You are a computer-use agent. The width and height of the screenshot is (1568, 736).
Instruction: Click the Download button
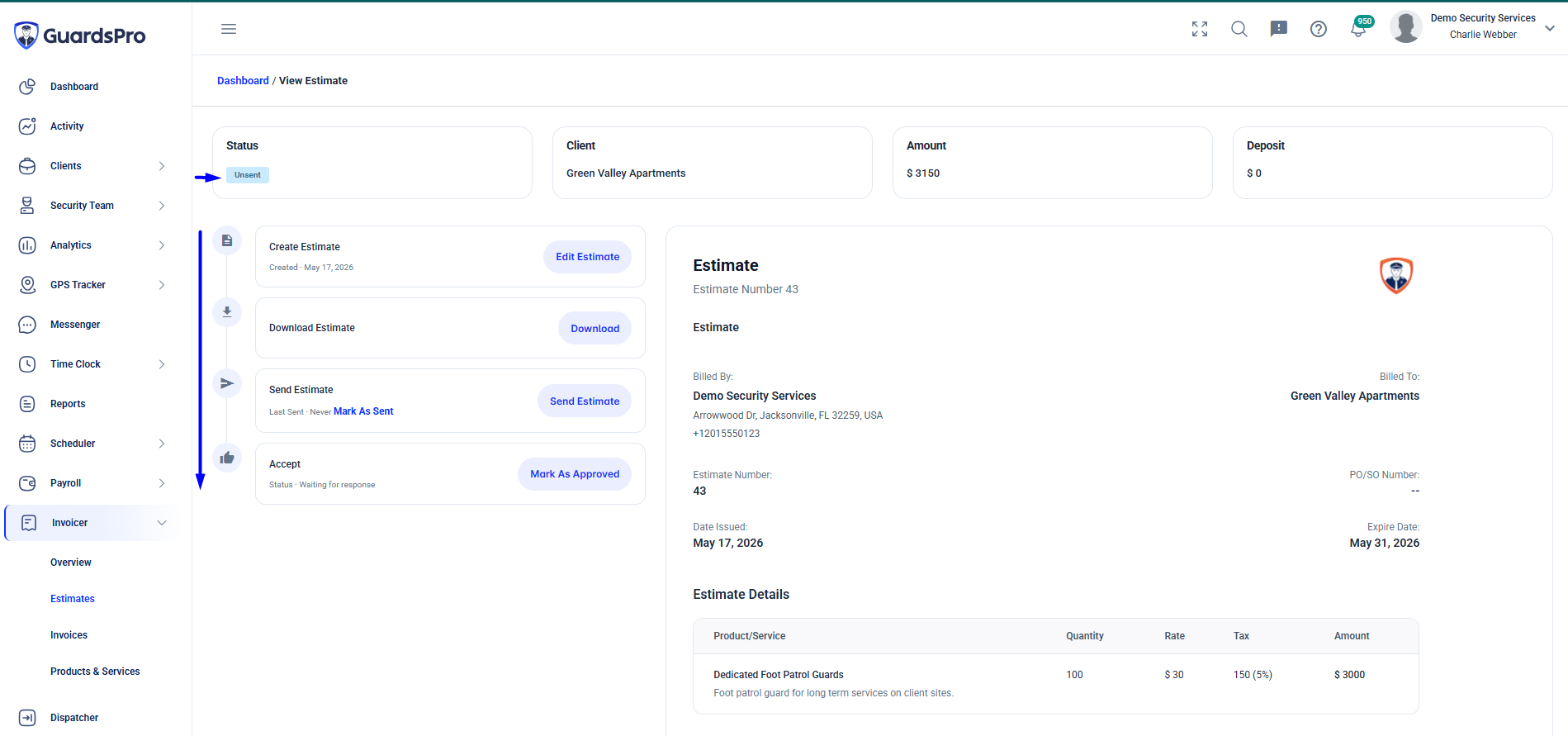click(x=595, y=328)
